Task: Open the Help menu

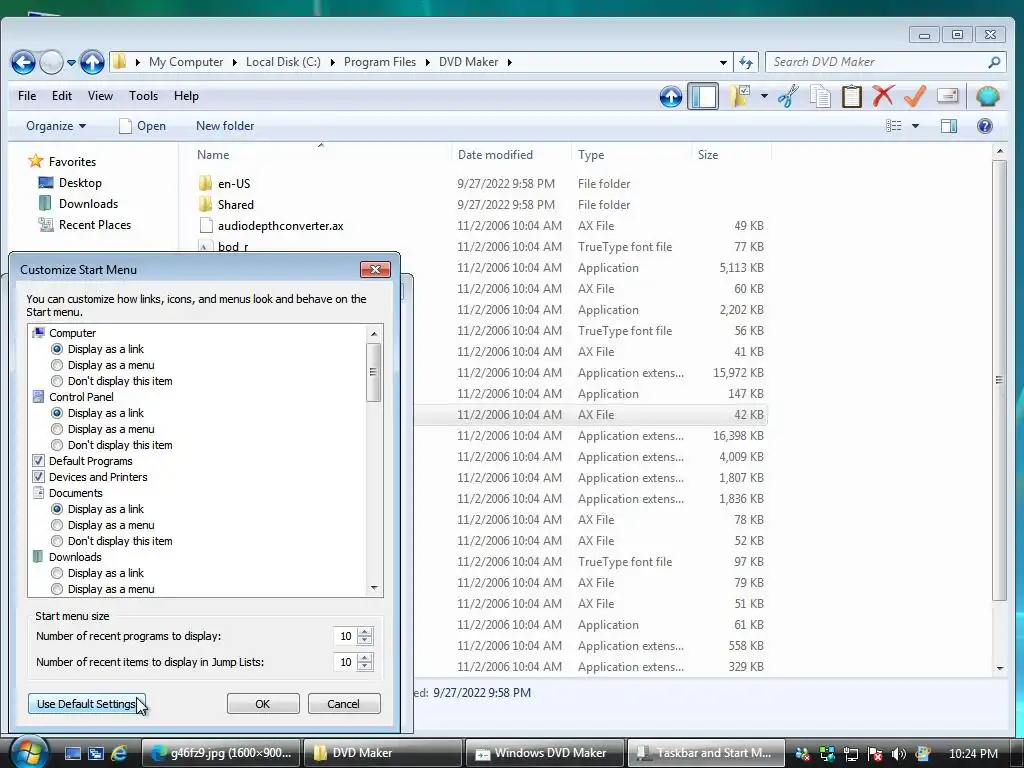Action: coord(186,96)
